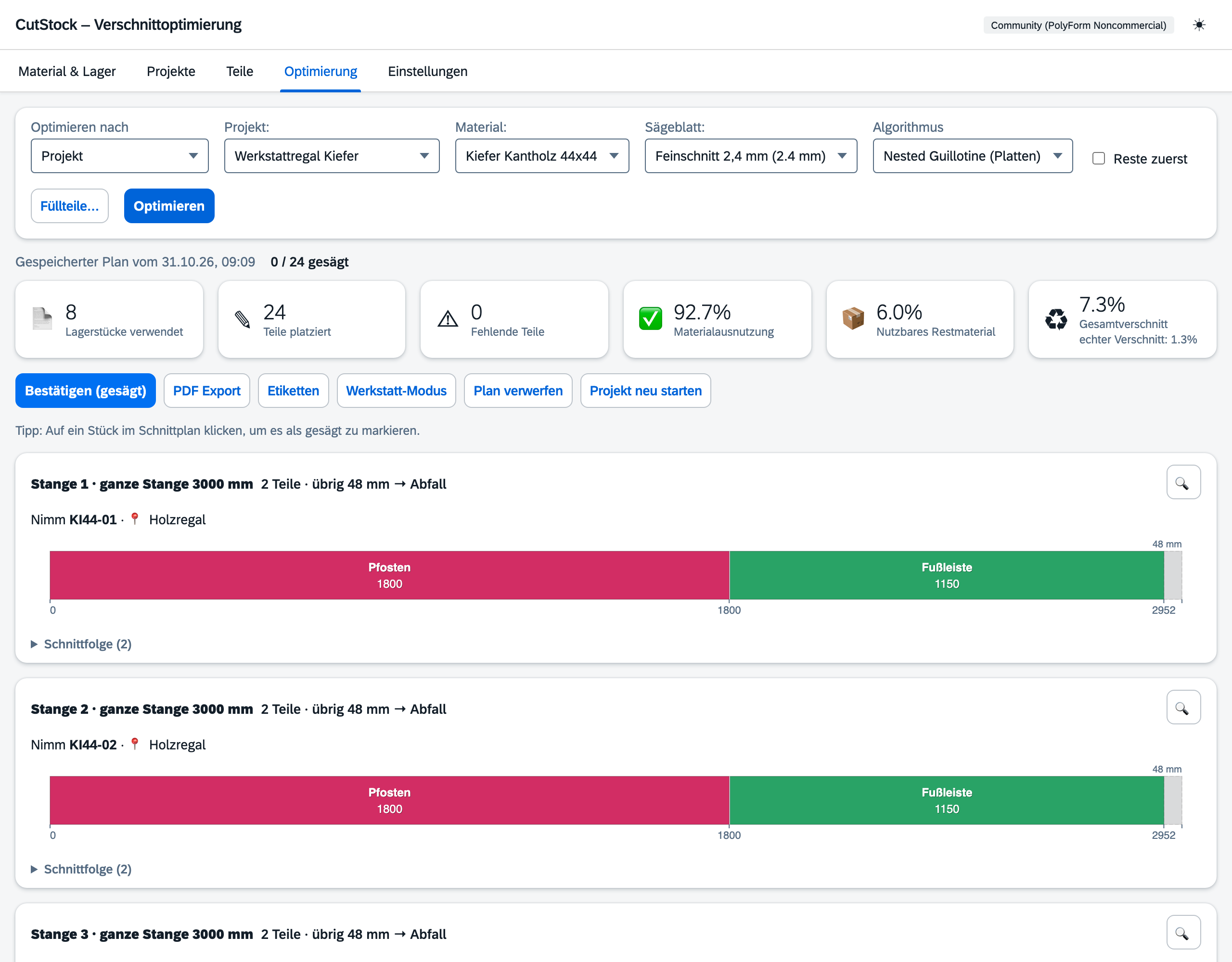Click the package icon for Nutzbares Restmaterial
The image size is (1232, 962).
tap(853, 318)
